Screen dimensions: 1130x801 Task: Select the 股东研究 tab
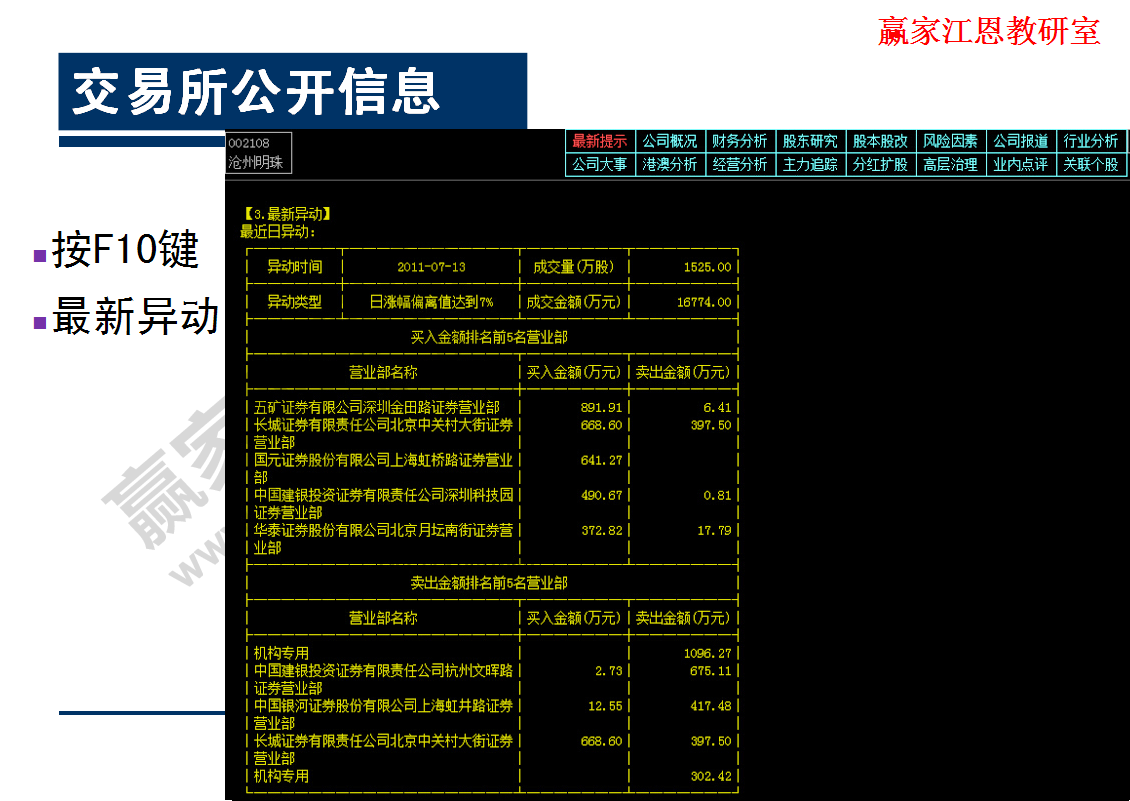[812, 141]
